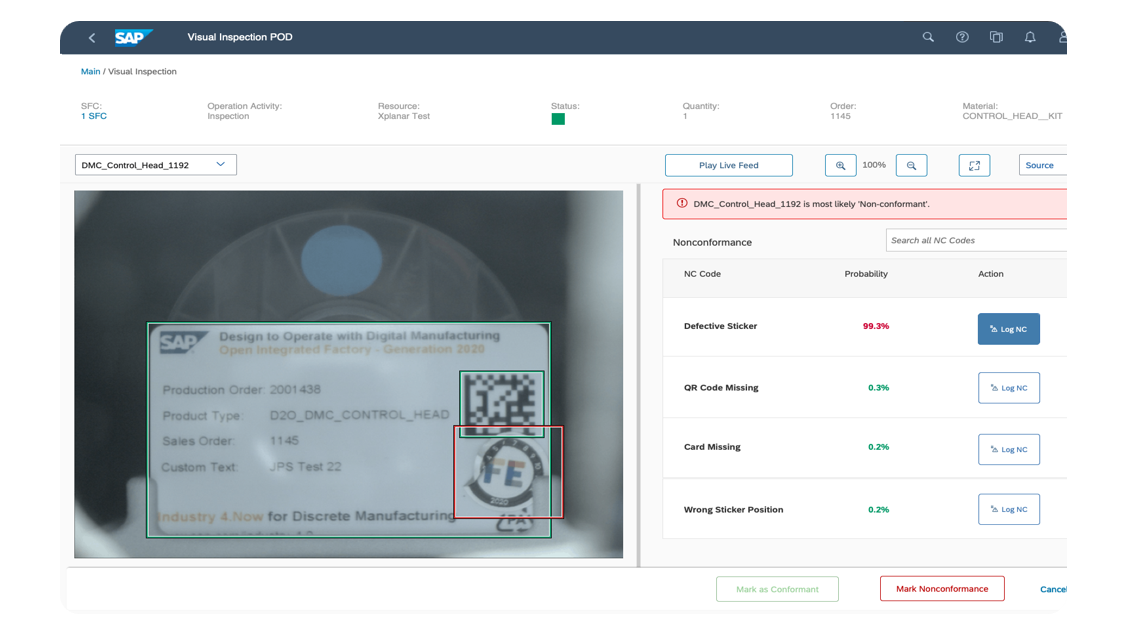Screen dimensions: 1131x628
Task: Open the help question mark icon
Action: tap(962, 37)
